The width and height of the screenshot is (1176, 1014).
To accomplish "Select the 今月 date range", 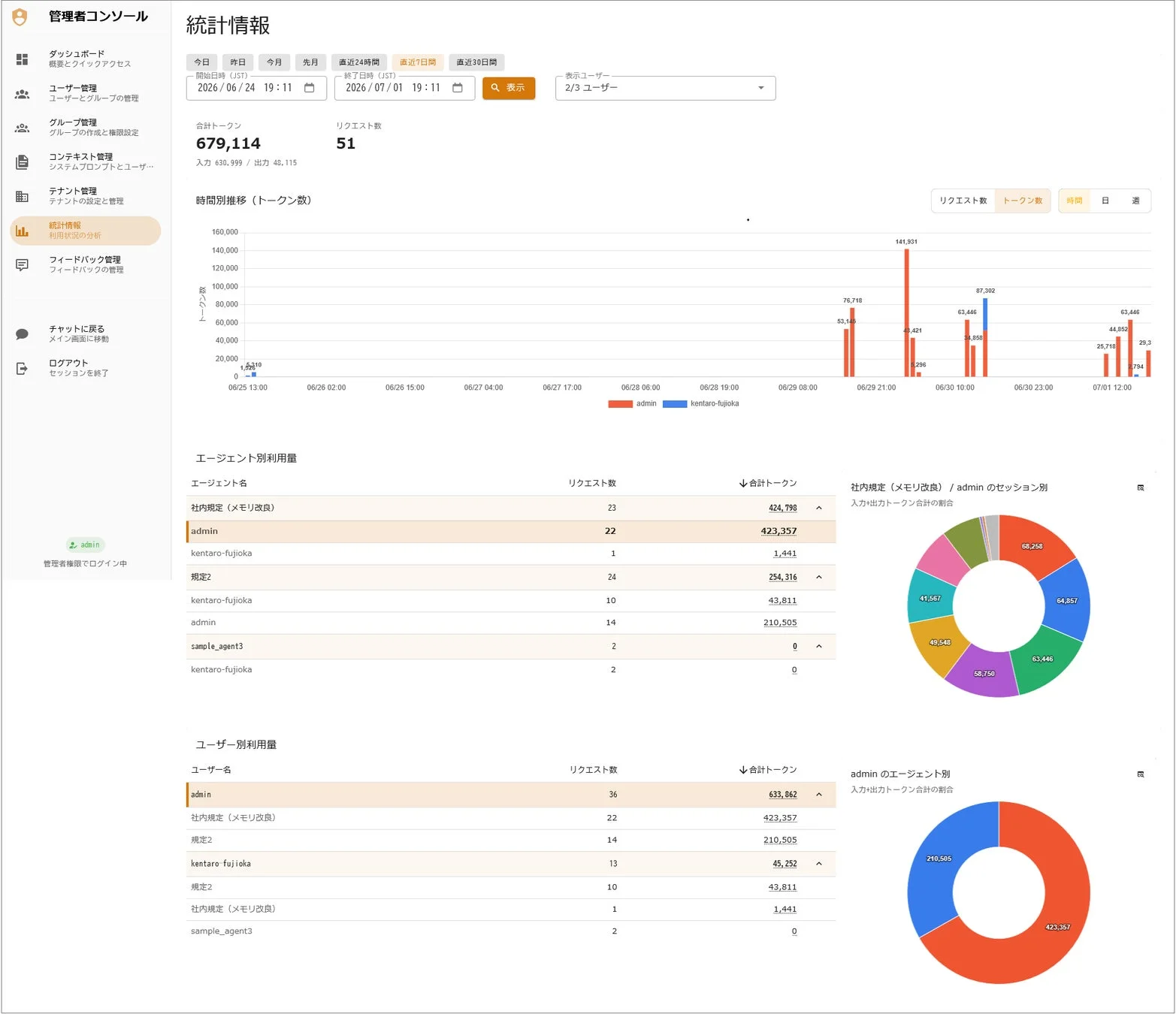I will pos(274,62).
